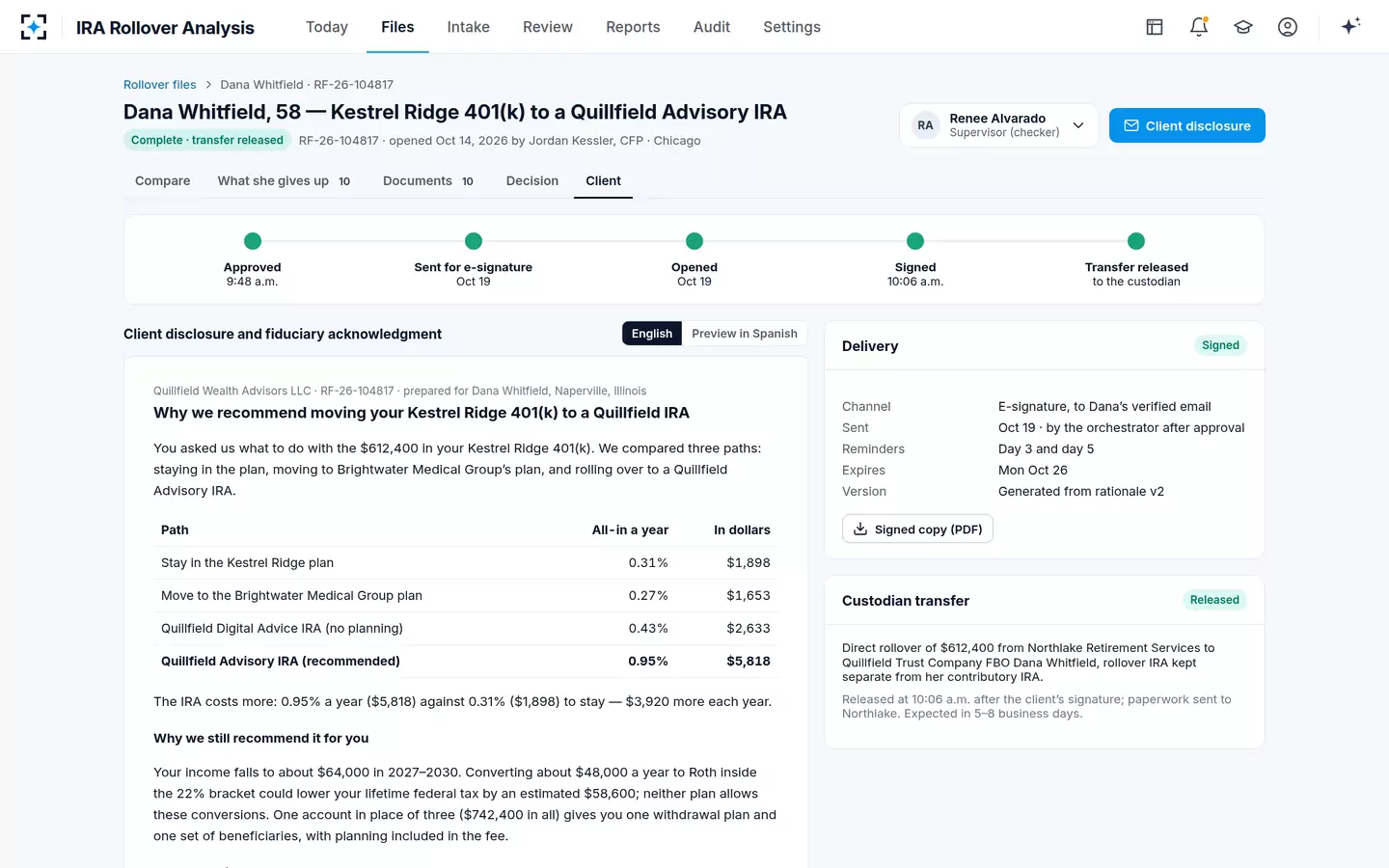This screenshot has width=1389, height=868.
Task: Open the Documents sub-tab
Action: pos(428,181)
